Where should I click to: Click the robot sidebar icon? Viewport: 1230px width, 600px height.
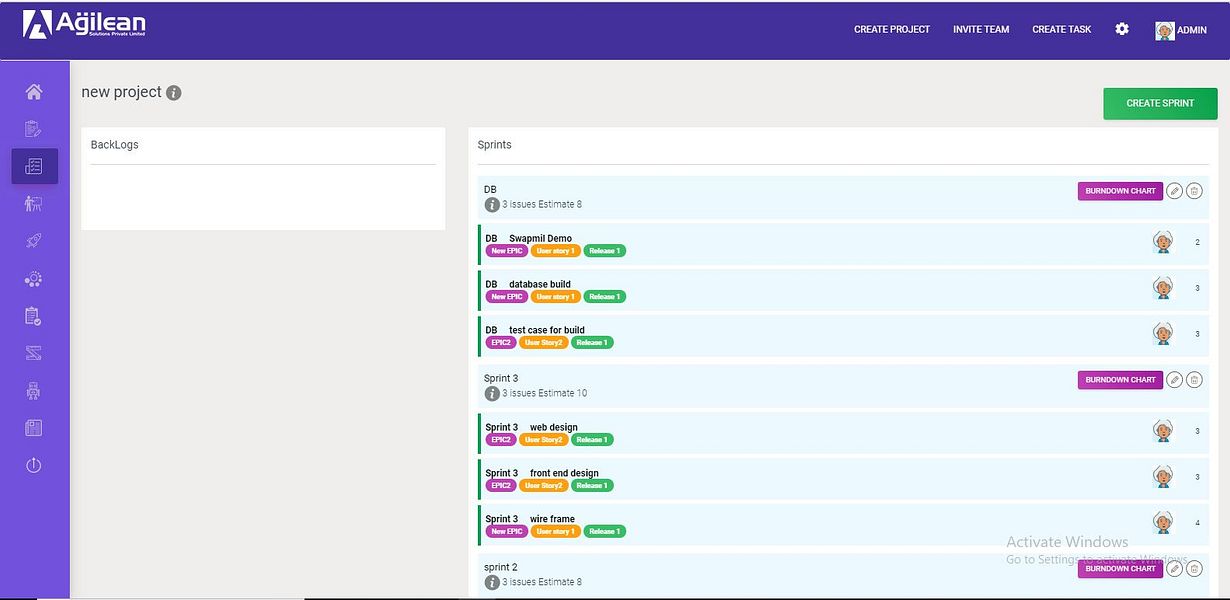[x=34, y=391]
